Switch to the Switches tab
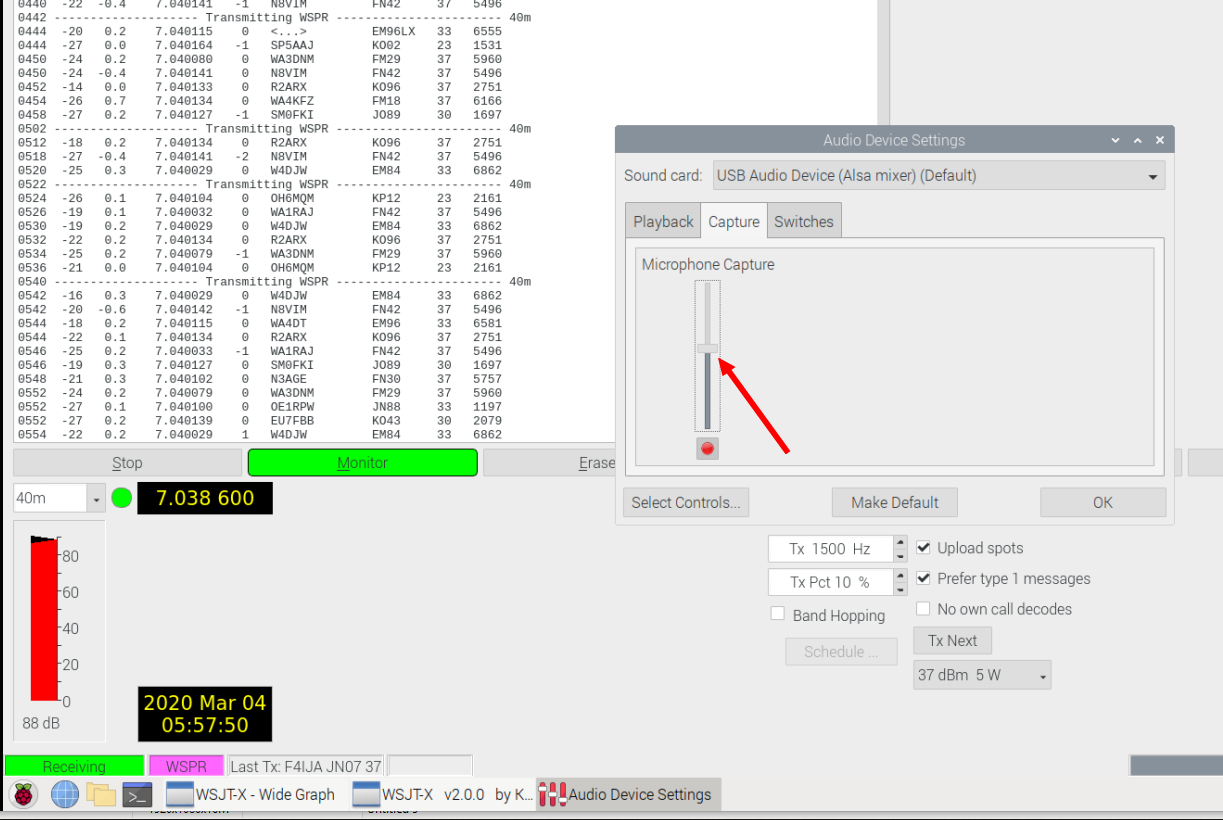Screen dimensions: 1223x820 pos(803,222)
